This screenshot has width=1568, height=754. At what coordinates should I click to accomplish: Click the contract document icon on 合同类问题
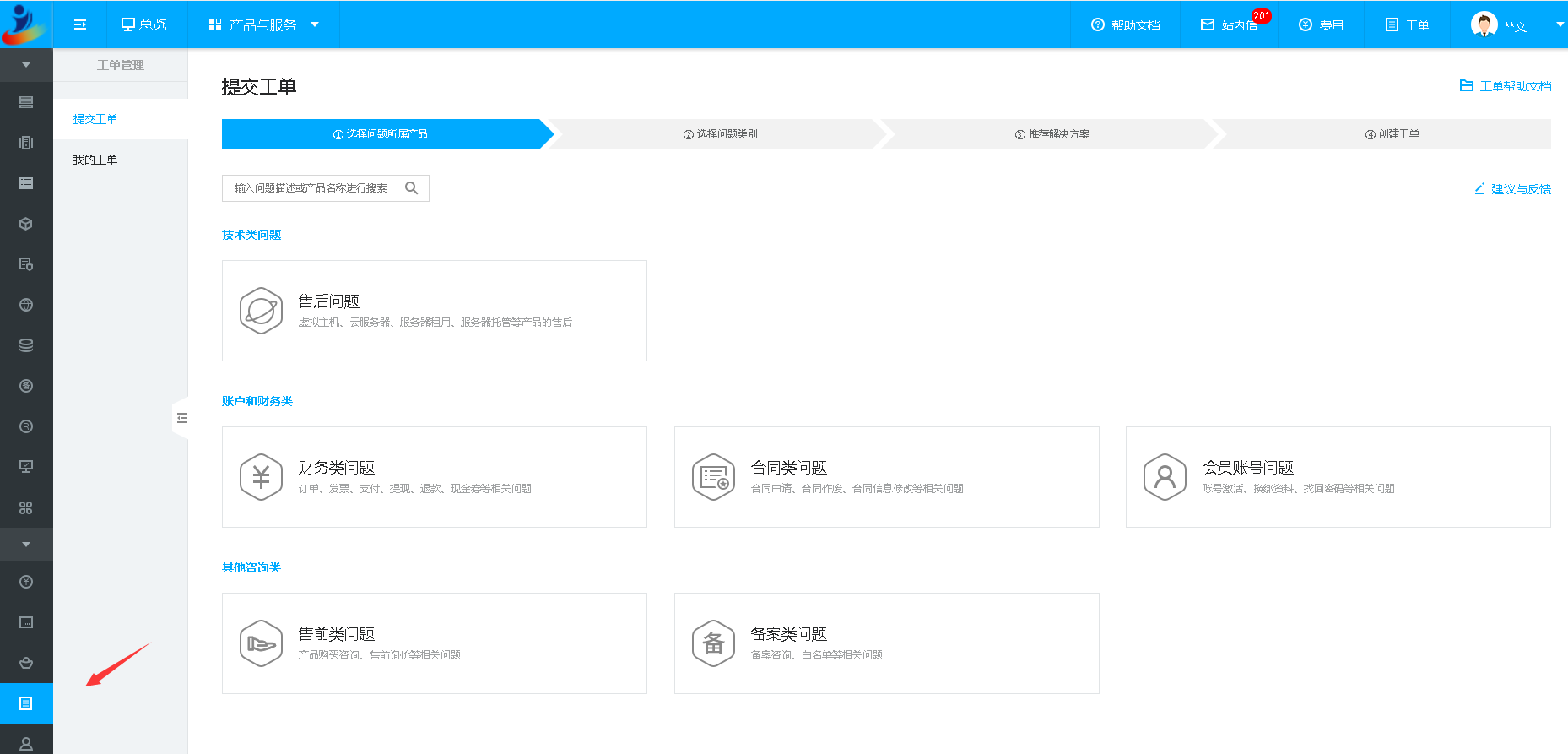[x=713, y=477]
